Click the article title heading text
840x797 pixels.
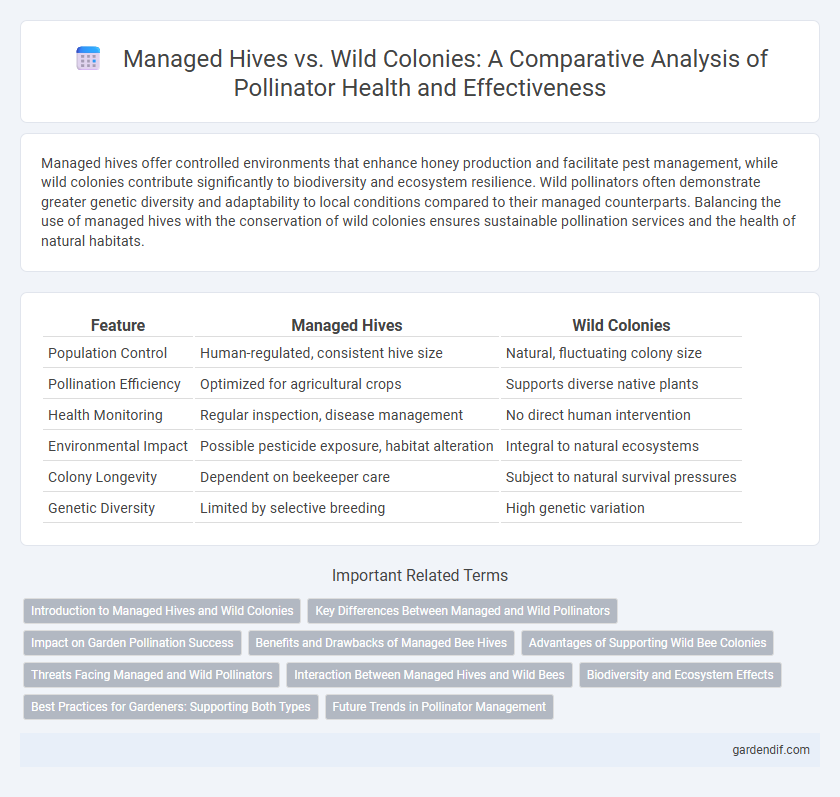[x=445, y=73]
